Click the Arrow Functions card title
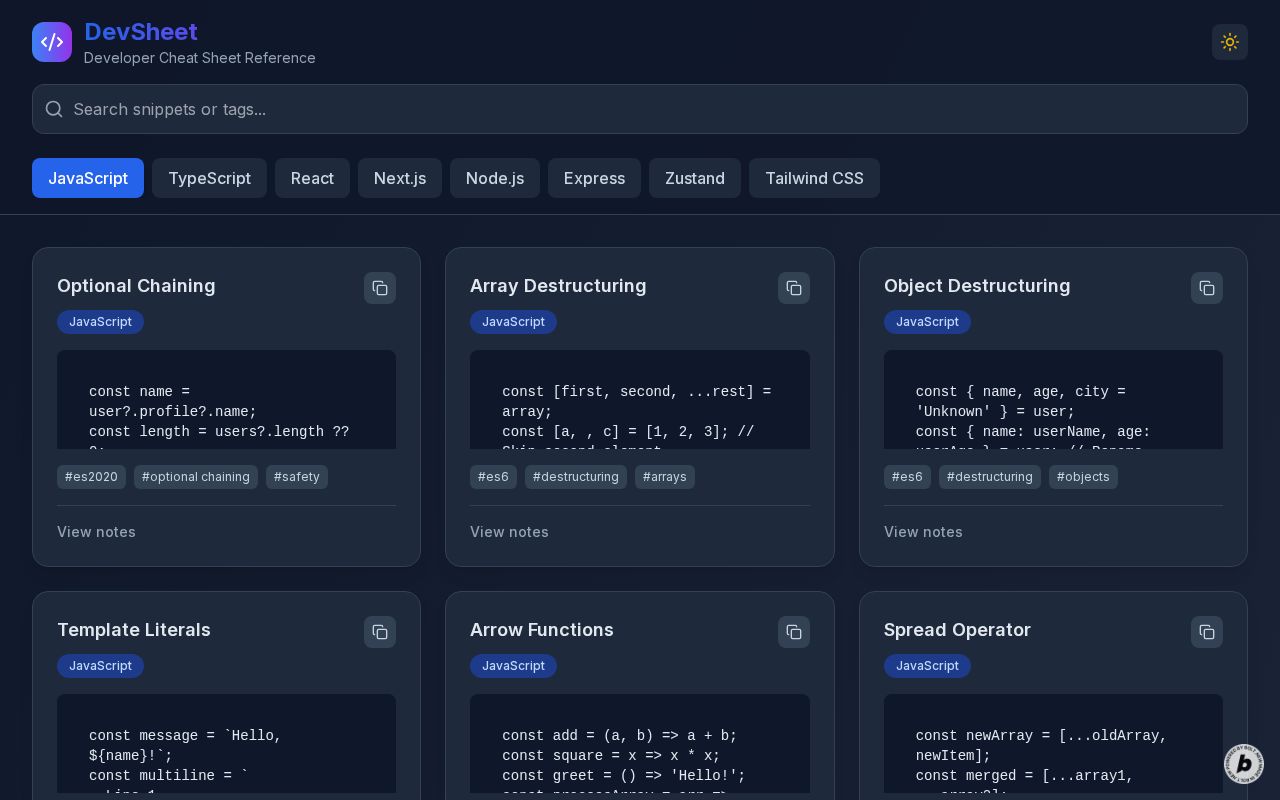 point(542,630)
